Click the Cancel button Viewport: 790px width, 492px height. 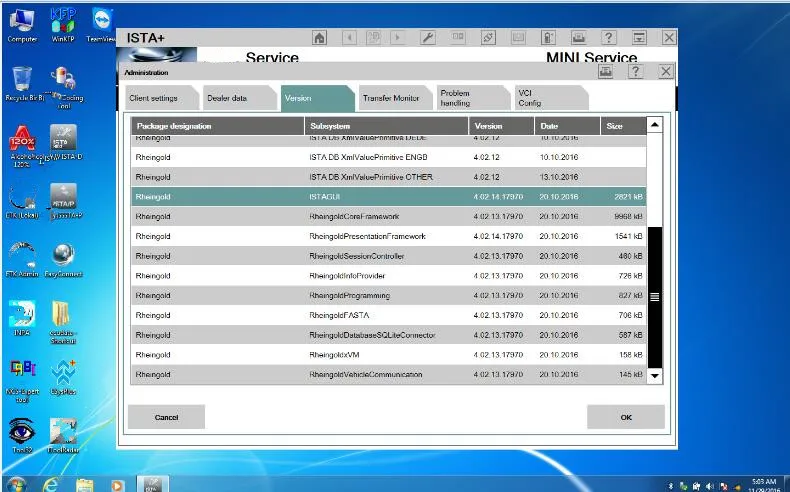tap(166, 417)
